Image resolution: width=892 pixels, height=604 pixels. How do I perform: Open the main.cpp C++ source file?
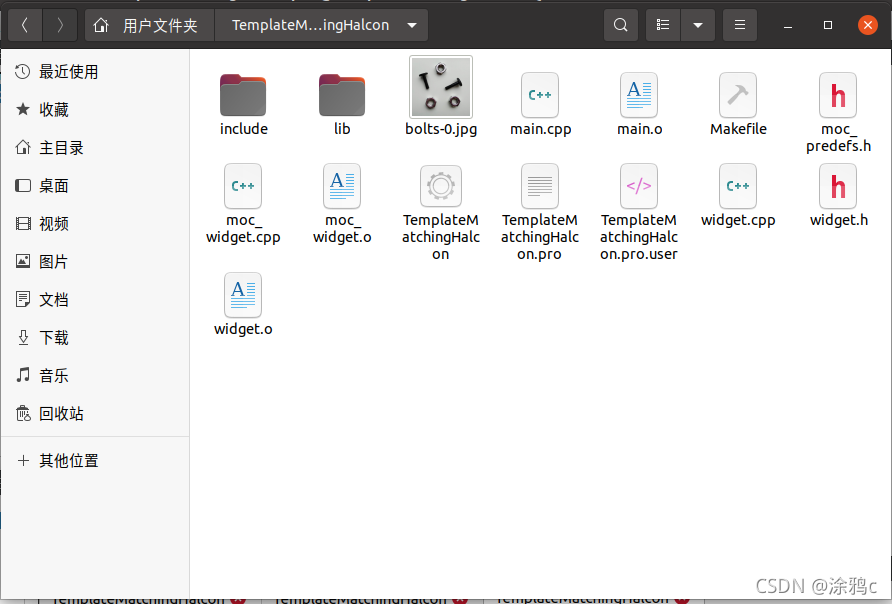tap(540, 95)
